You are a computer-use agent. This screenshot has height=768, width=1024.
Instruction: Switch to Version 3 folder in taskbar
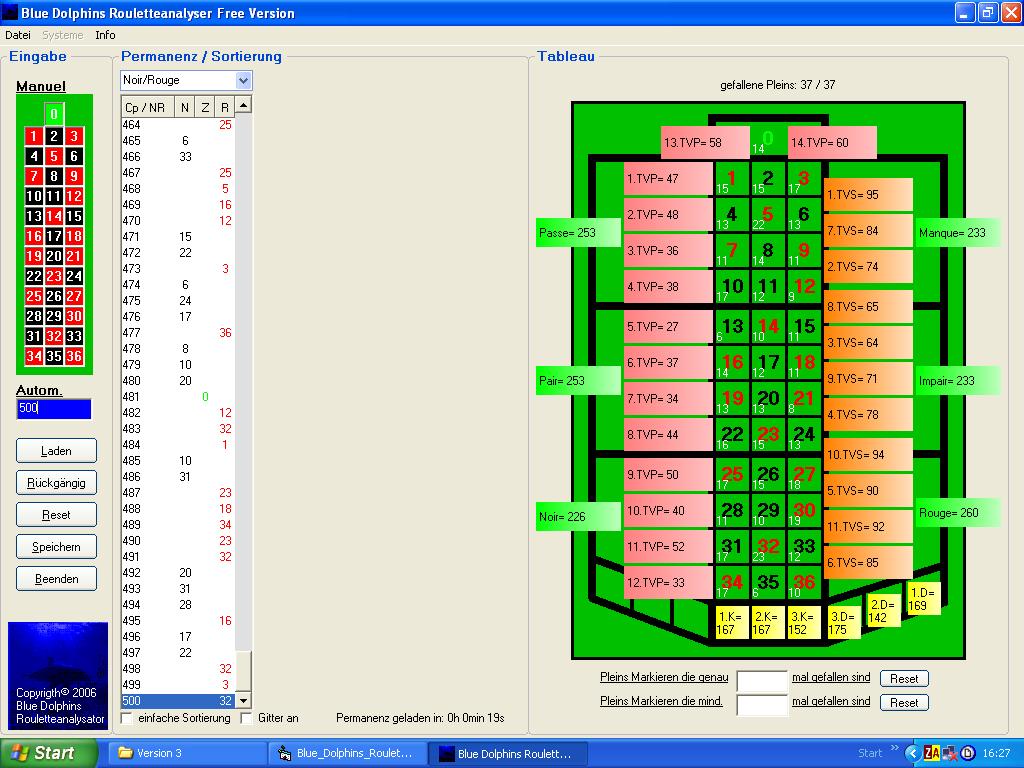click(x=187, y=753)
